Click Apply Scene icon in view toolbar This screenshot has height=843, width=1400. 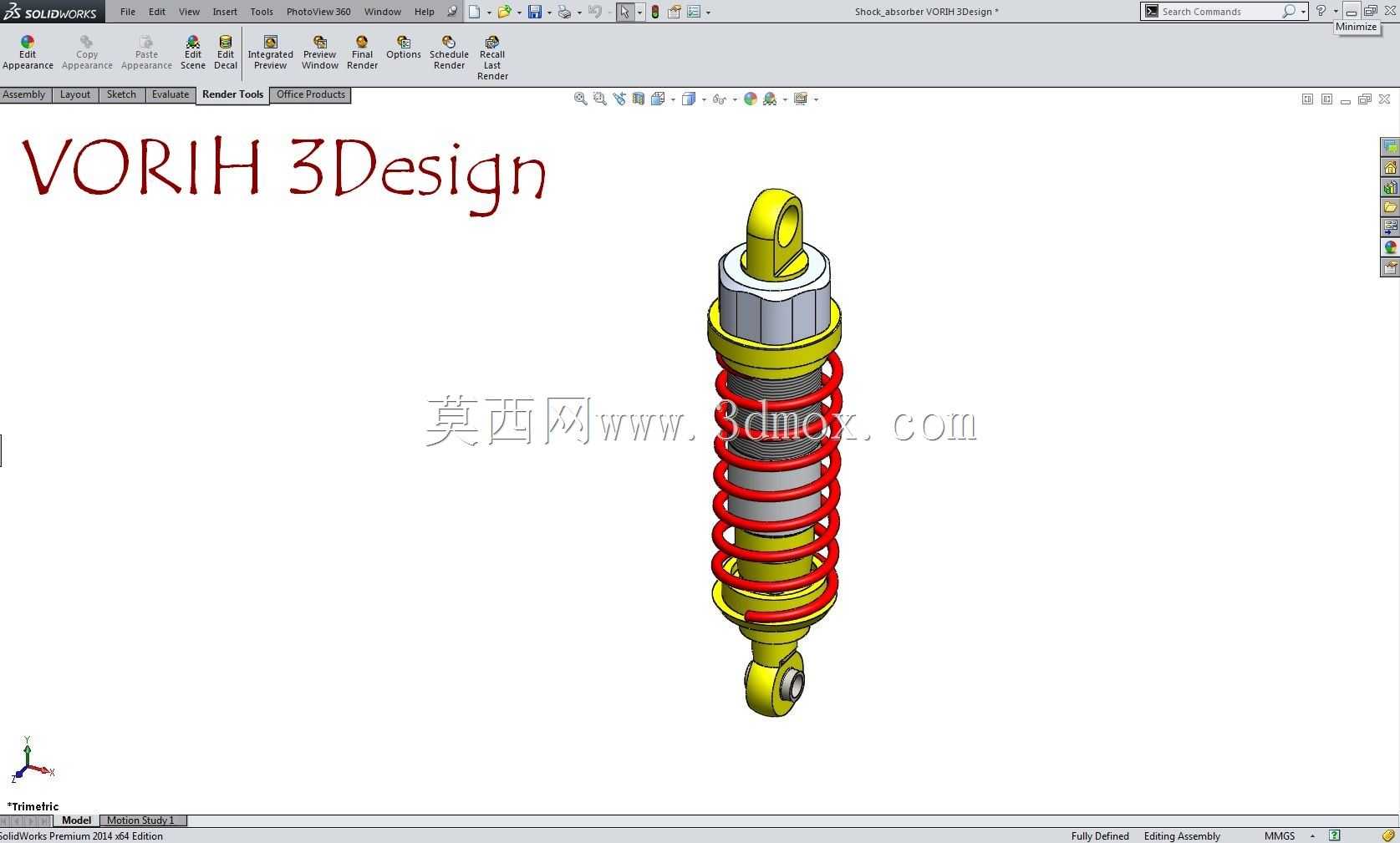point(770,99)
